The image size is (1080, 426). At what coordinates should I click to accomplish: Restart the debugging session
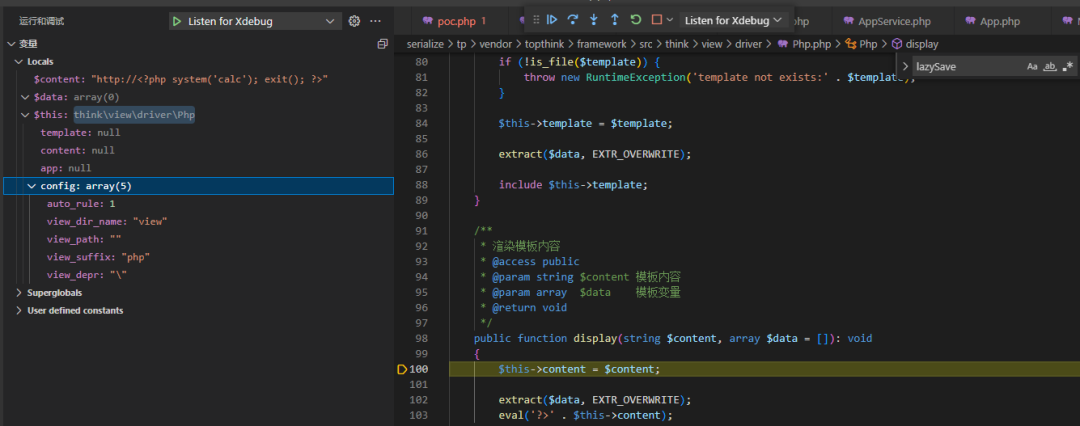tap(635, 20)
